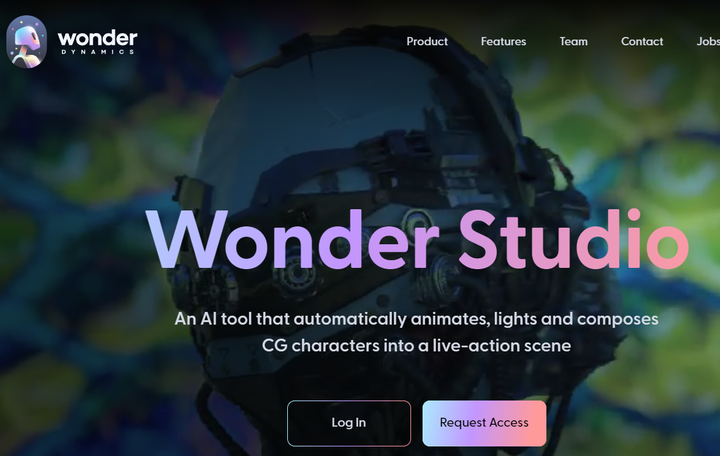Click the letter "o" ending Studio headline
720x456 pixels.
(x=667, y=245)
